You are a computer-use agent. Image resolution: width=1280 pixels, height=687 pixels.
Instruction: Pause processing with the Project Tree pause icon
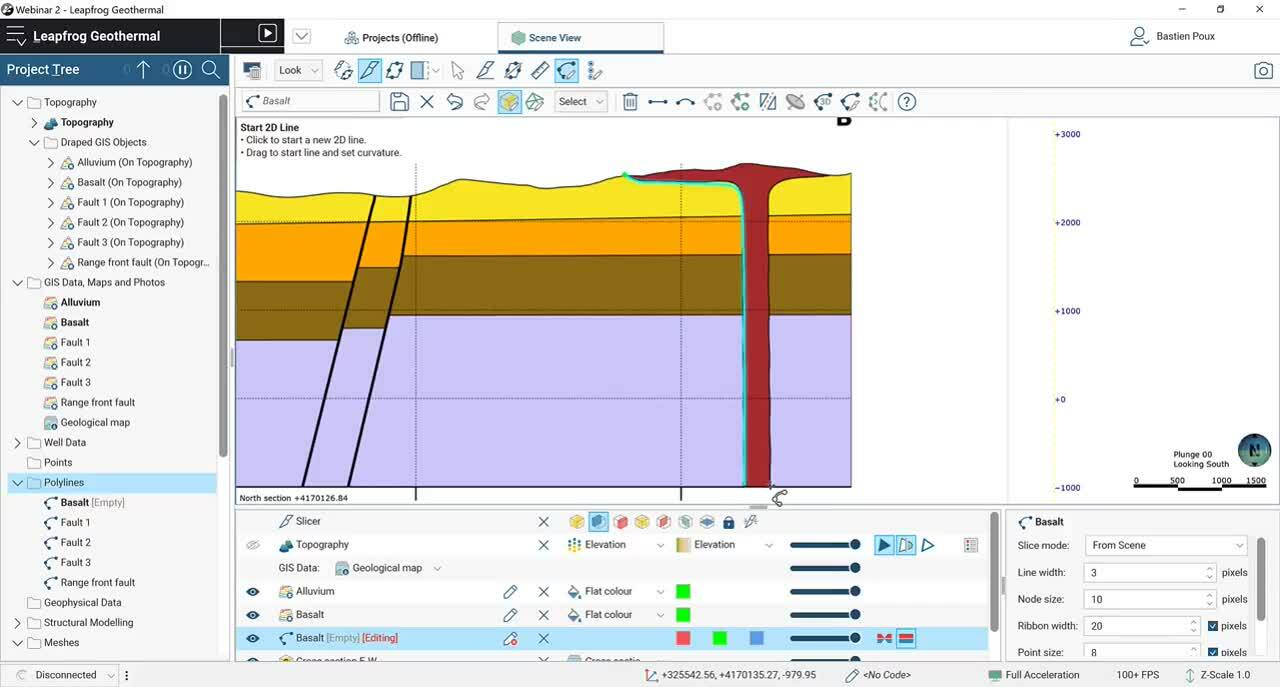[x=182, y=69]
